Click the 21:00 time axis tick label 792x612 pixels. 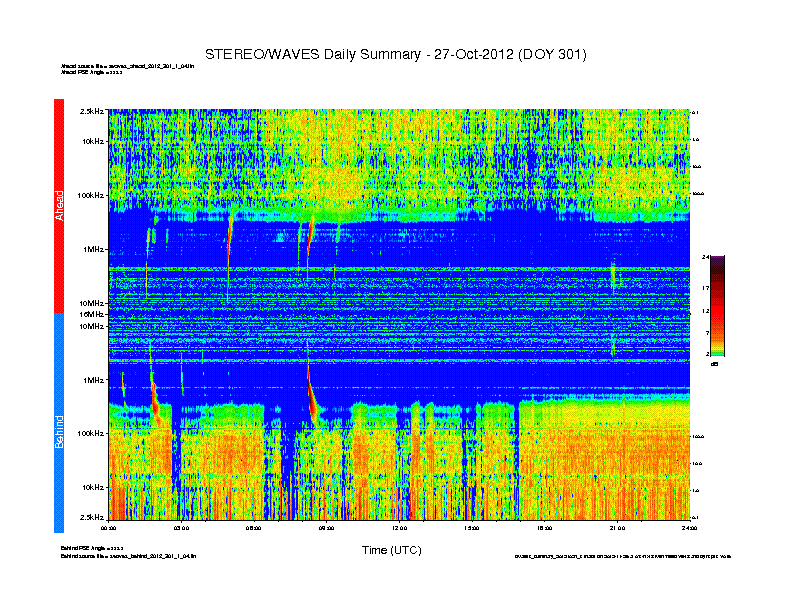point(616,528)
